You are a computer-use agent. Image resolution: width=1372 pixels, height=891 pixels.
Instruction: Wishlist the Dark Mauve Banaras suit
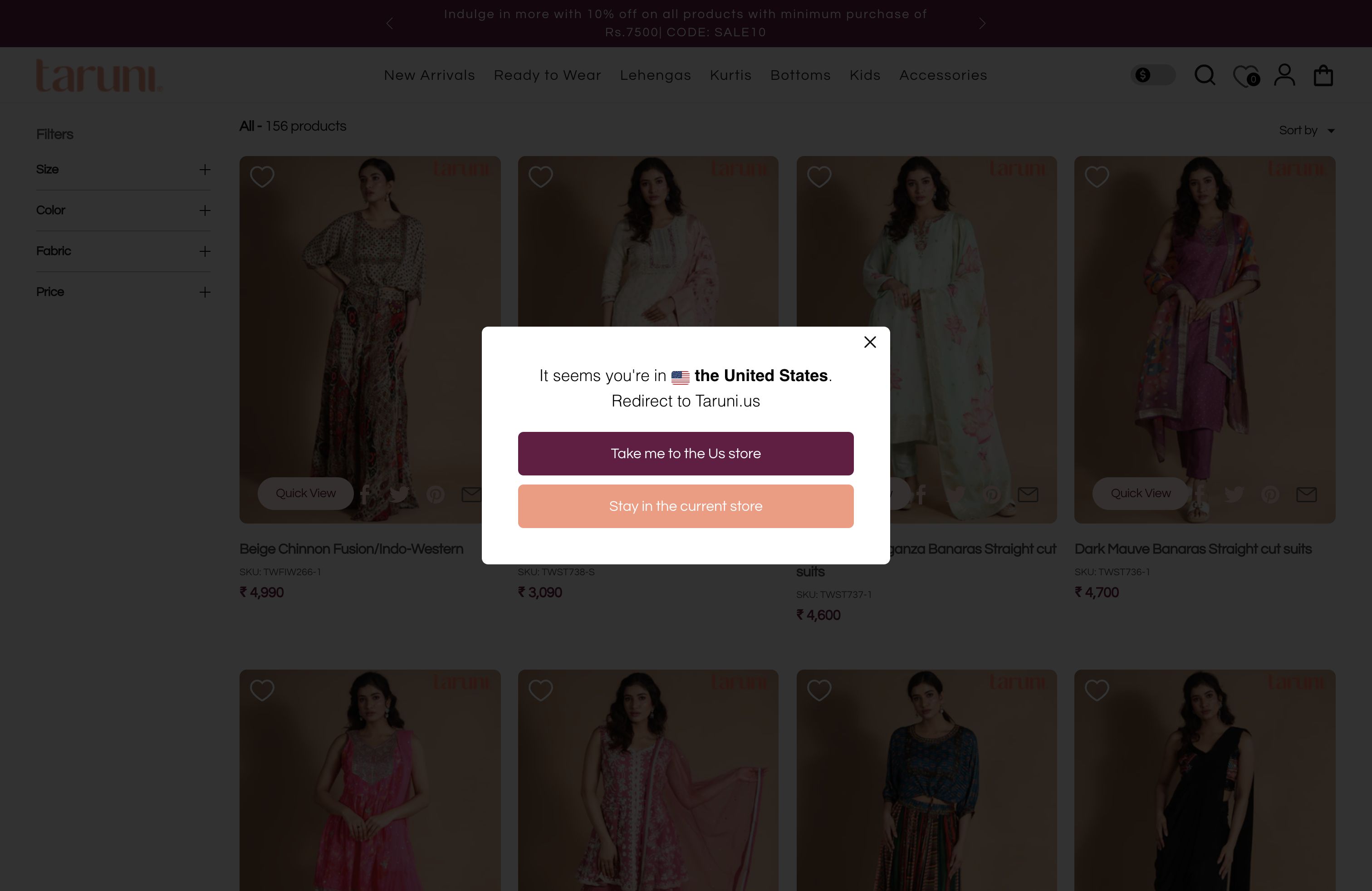1097,177
